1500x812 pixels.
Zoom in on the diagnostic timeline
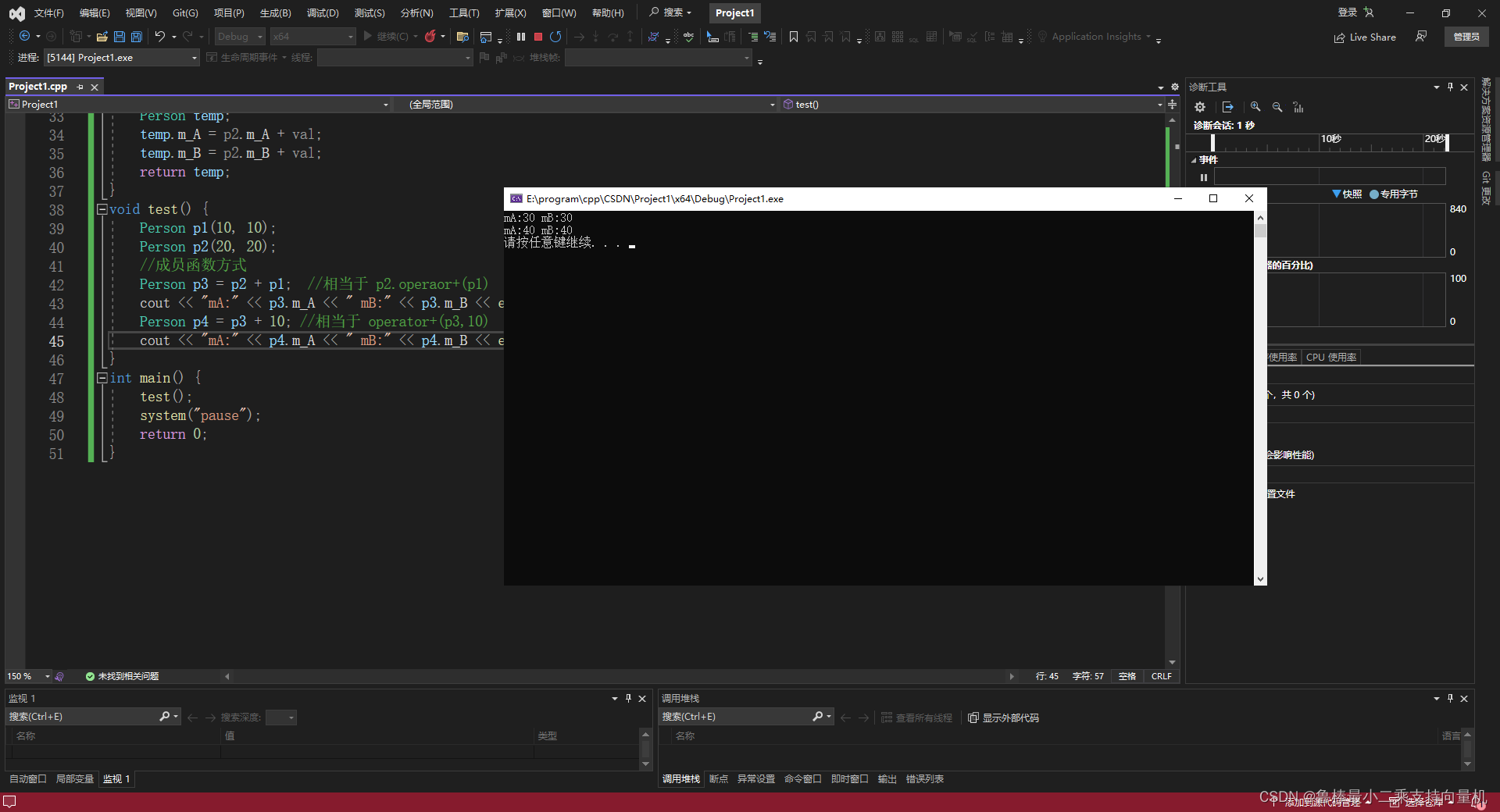(1255, 107)
